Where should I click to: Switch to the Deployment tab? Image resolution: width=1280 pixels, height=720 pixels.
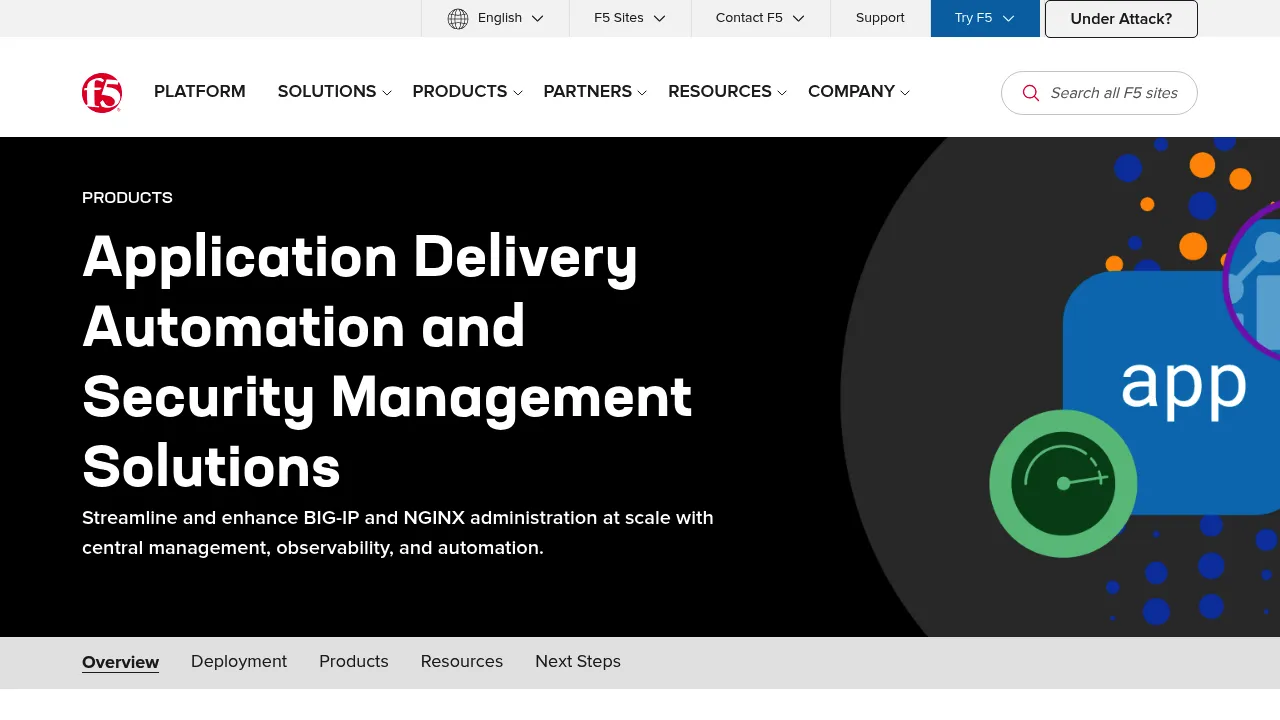(239, 662)
